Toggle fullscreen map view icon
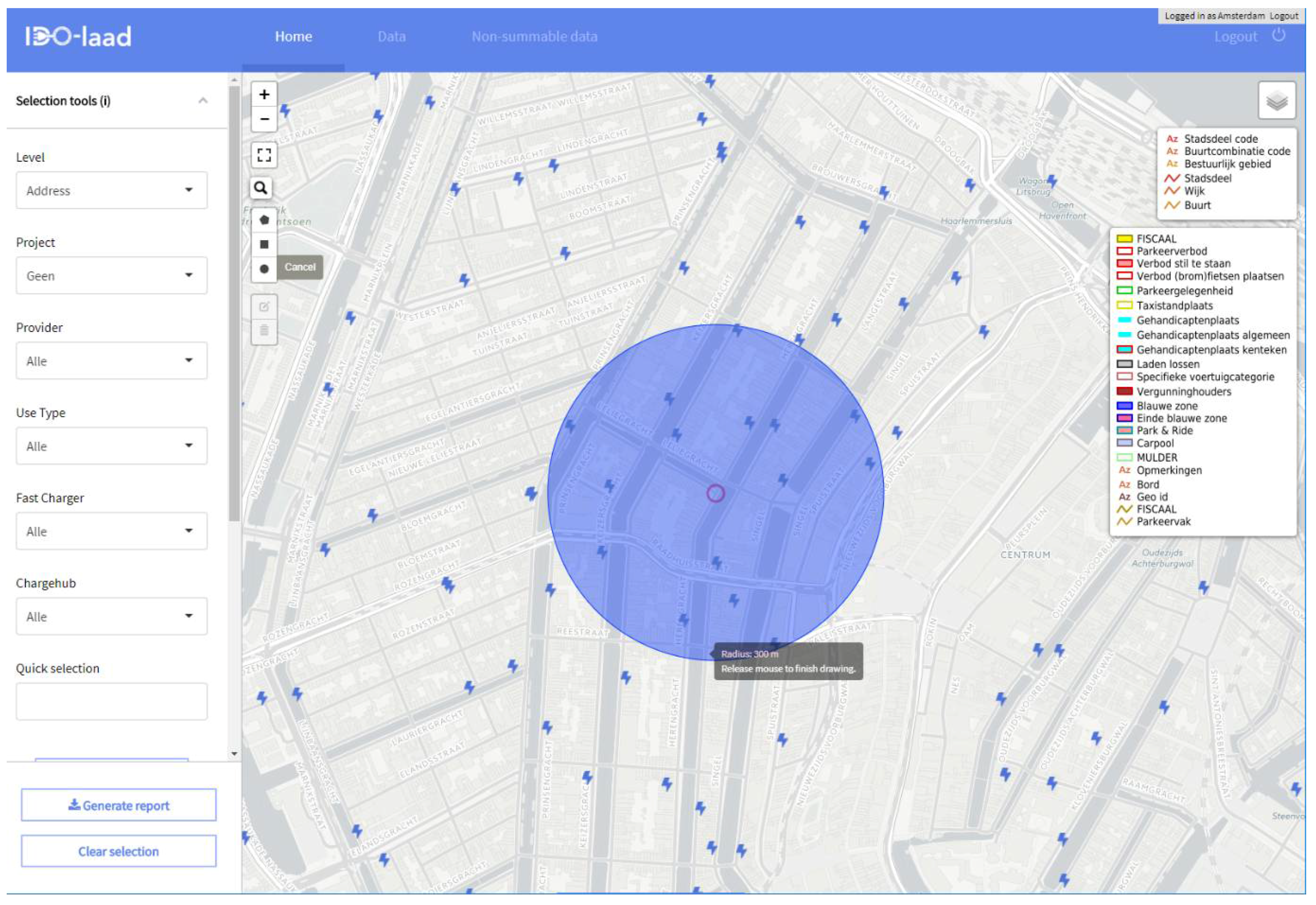Image resolution: width=1316 pixels, height=905 pixels. point(264,155)
